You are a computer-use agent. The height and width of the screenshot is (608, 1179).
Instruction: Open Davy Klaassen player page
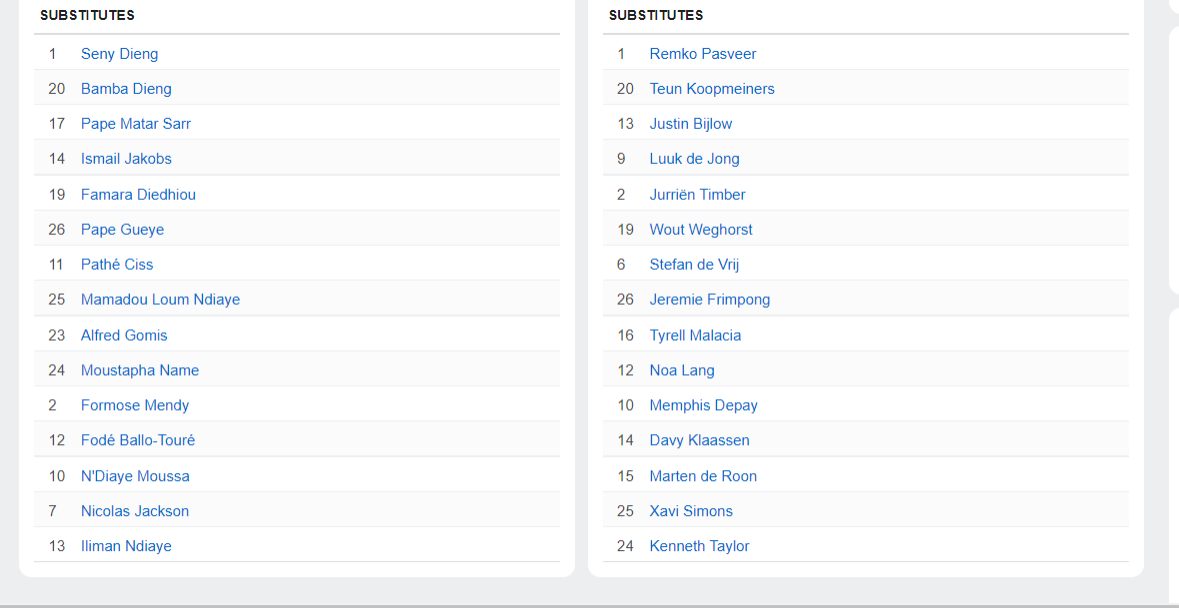click(699, 441)
